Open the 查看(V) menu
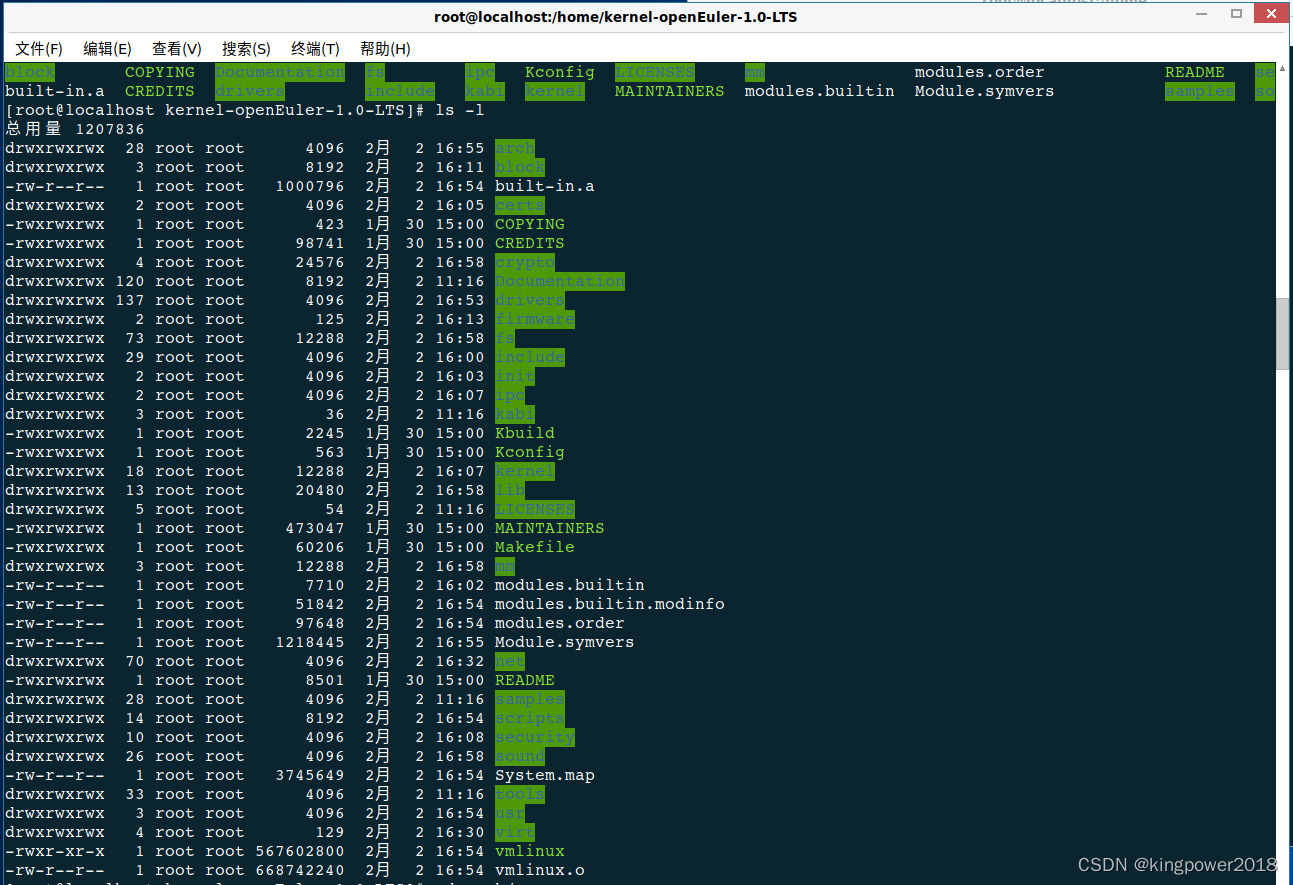Image resolution: width=1293 pixels, height=885 pixels. click(x=177, y=48)
